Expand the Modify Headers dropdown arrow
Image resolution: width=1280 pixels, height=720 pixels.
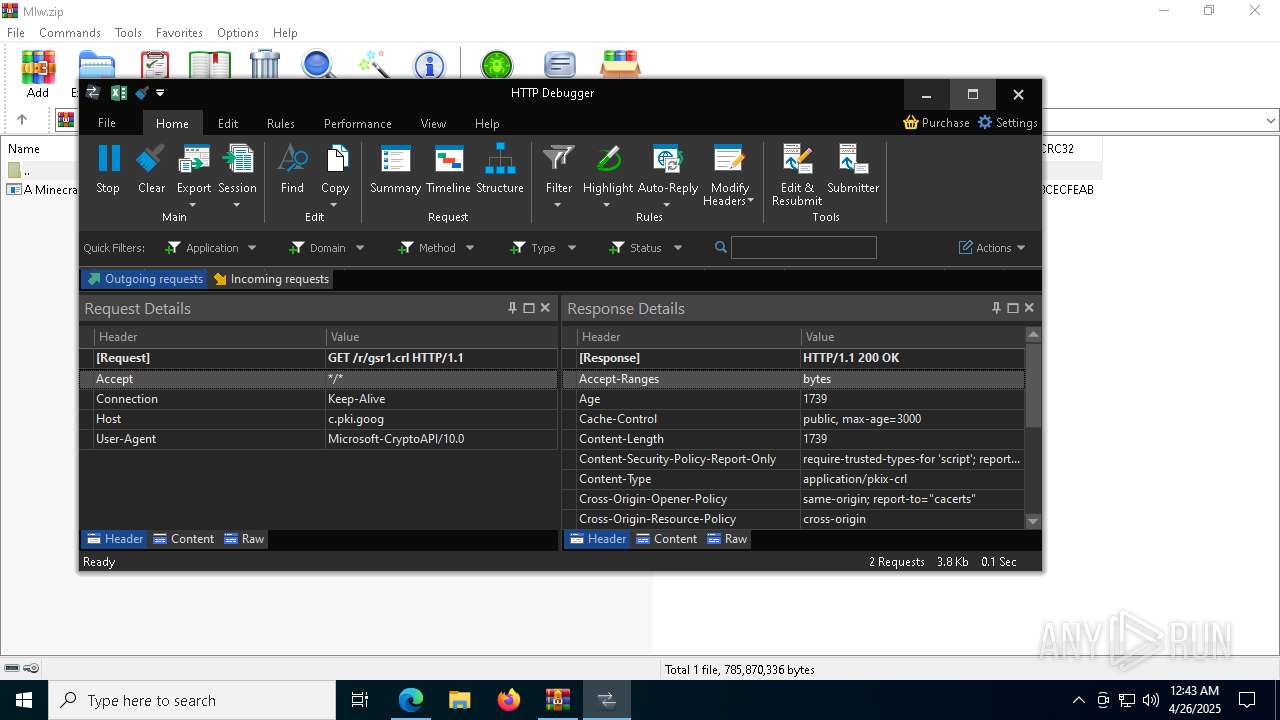[750, 201]
